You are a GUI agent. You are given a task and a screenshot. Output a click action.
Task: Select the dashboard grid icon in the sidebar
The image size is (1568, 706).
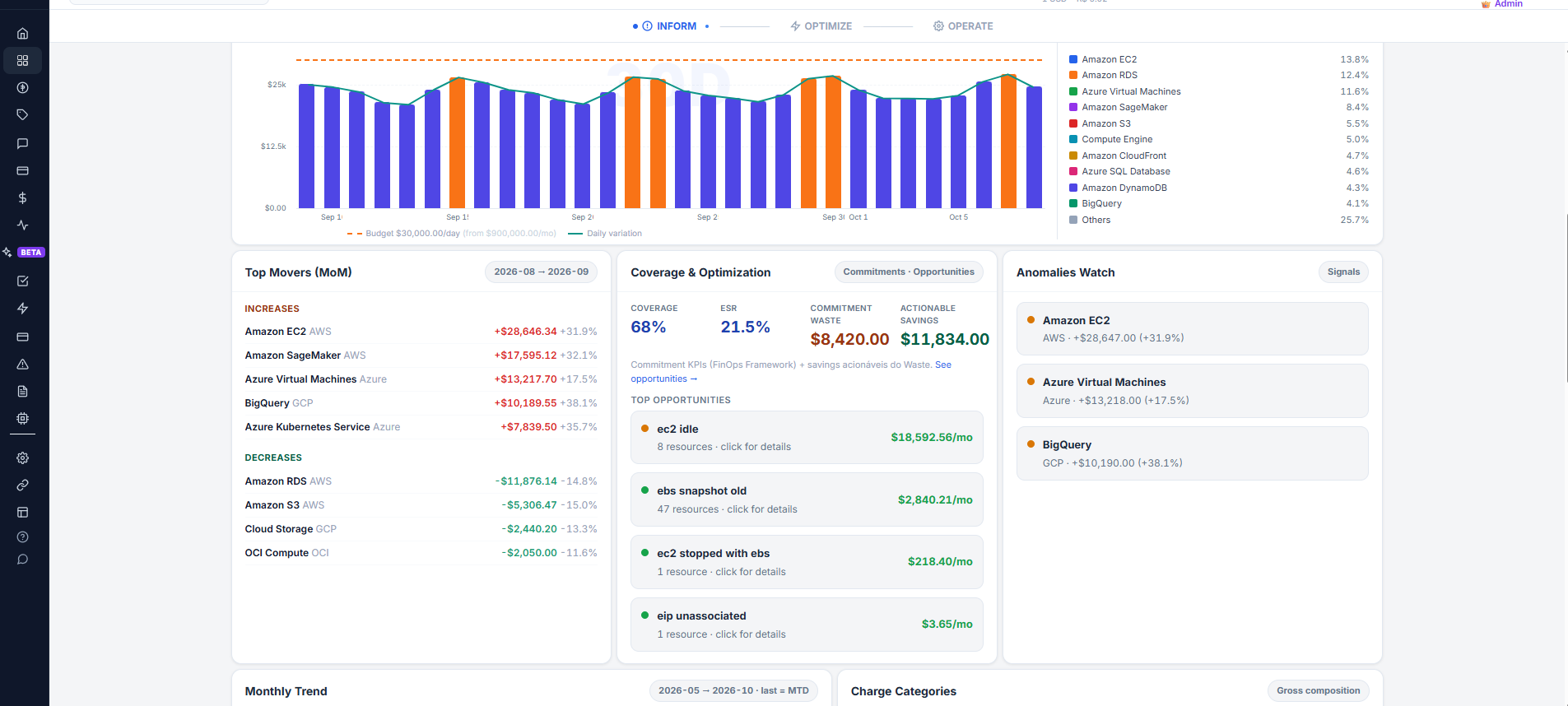[x=22, y=61]
